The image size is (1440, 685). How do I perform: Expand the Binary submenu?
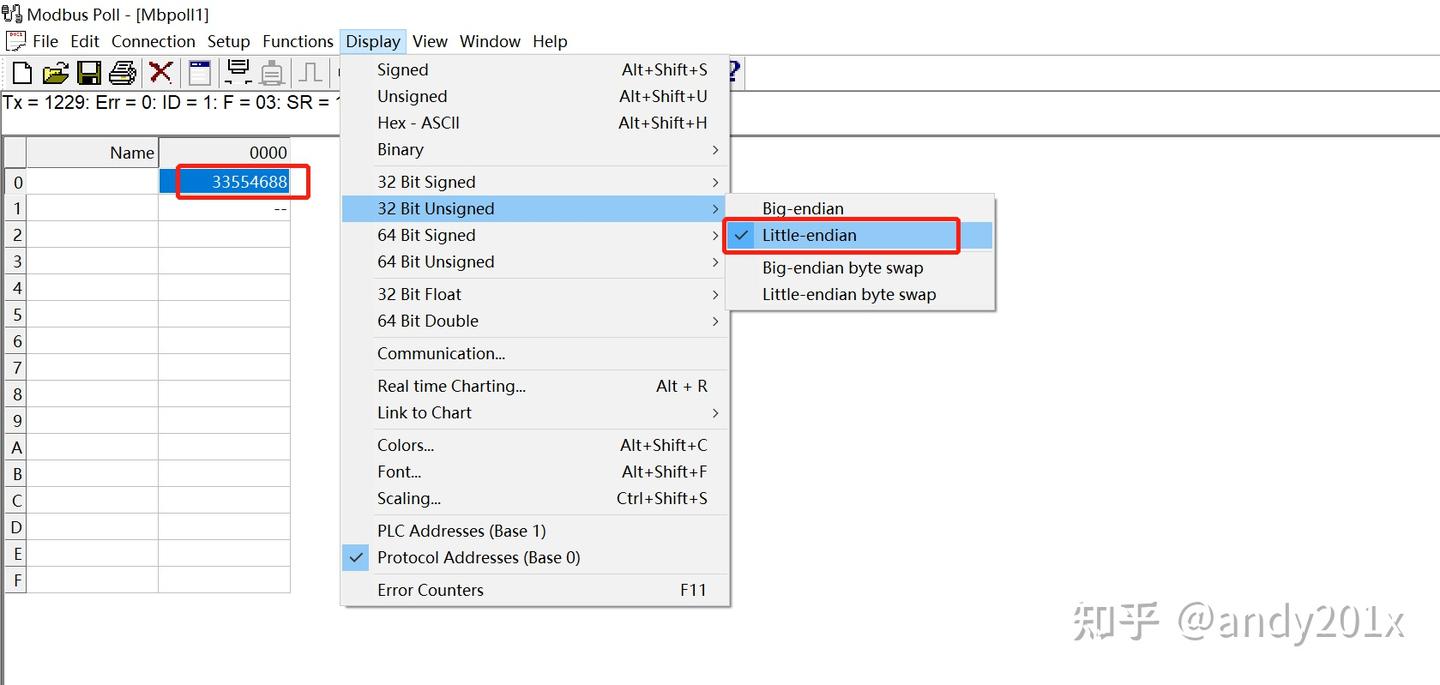[x=400, y=149]
